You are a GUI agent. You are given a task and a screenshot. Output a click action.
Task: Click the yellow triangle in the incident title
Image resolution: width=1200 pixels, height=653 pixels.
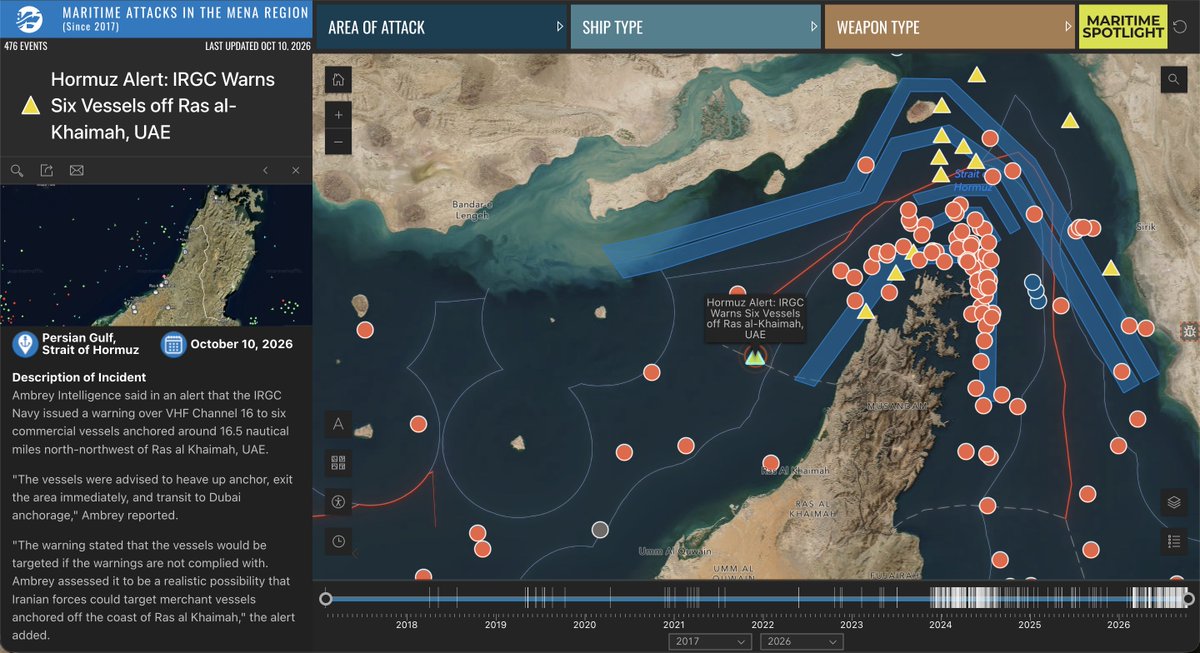pyautogui.click(x=31, y=105)
